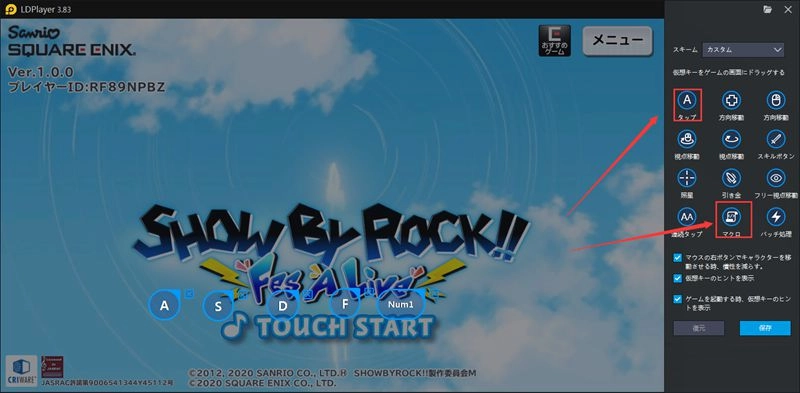This screenshot has width=800, height=393.
Task: Click 仮想キーをゲームの画面にドラッグする instruction text
Action: [x=729, y=72]
